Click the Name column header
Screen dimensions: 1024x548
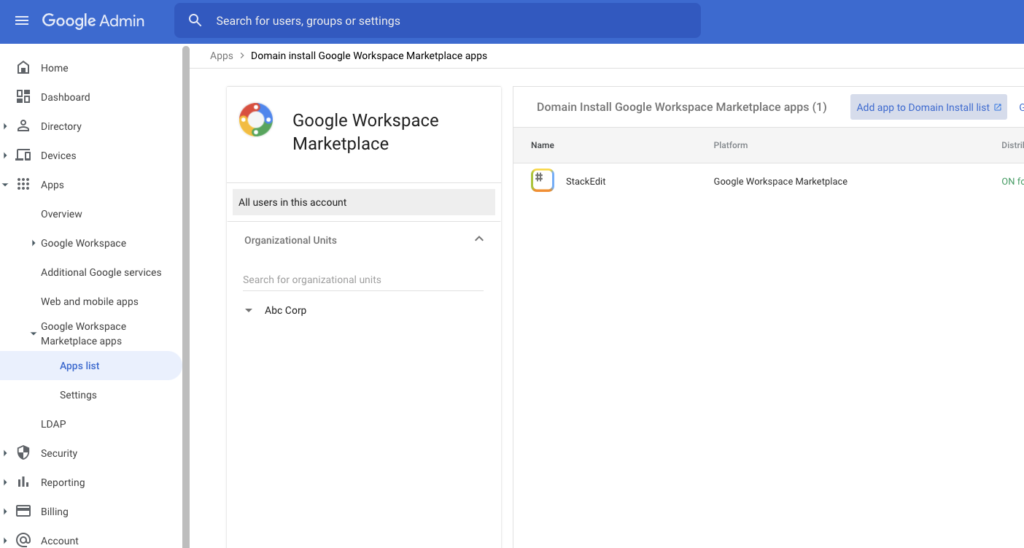[542, 145]
